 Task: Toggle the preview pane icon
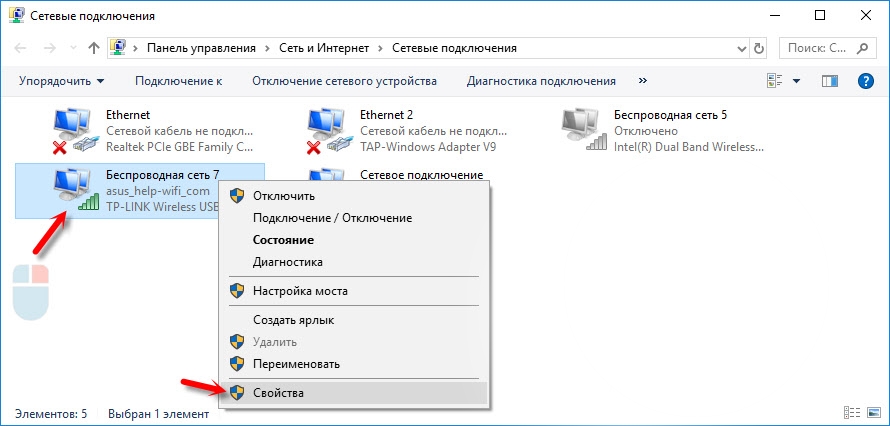(830, 81)
